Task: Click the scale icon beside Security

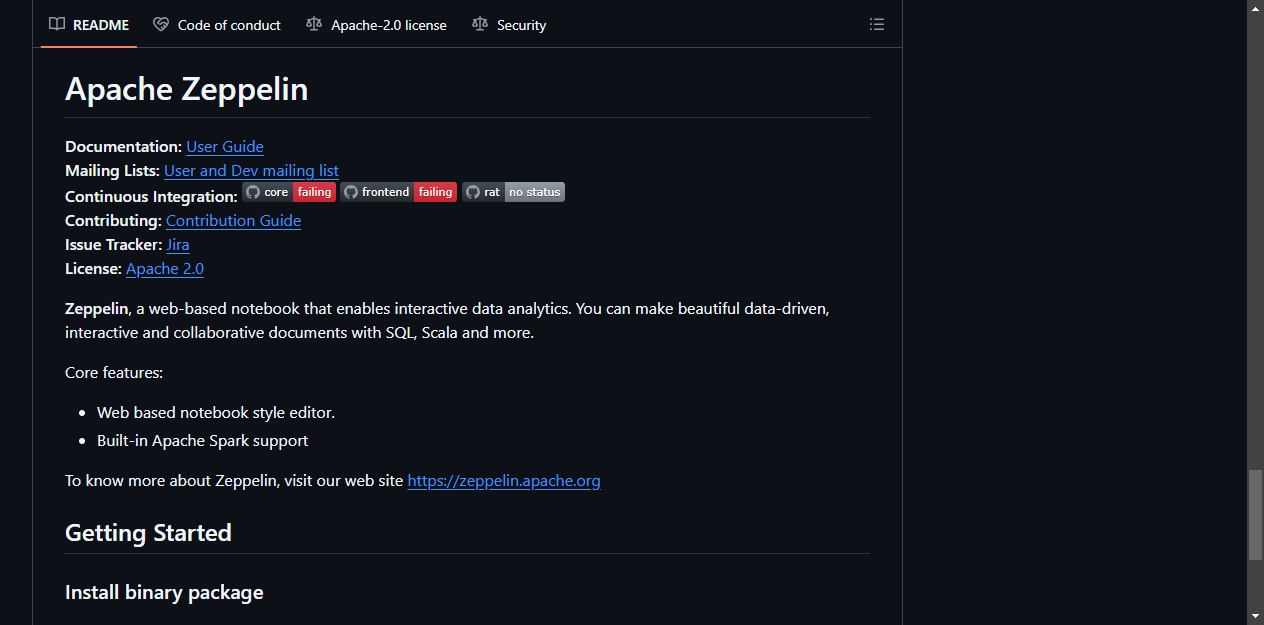Action: (x=480, y=24)
